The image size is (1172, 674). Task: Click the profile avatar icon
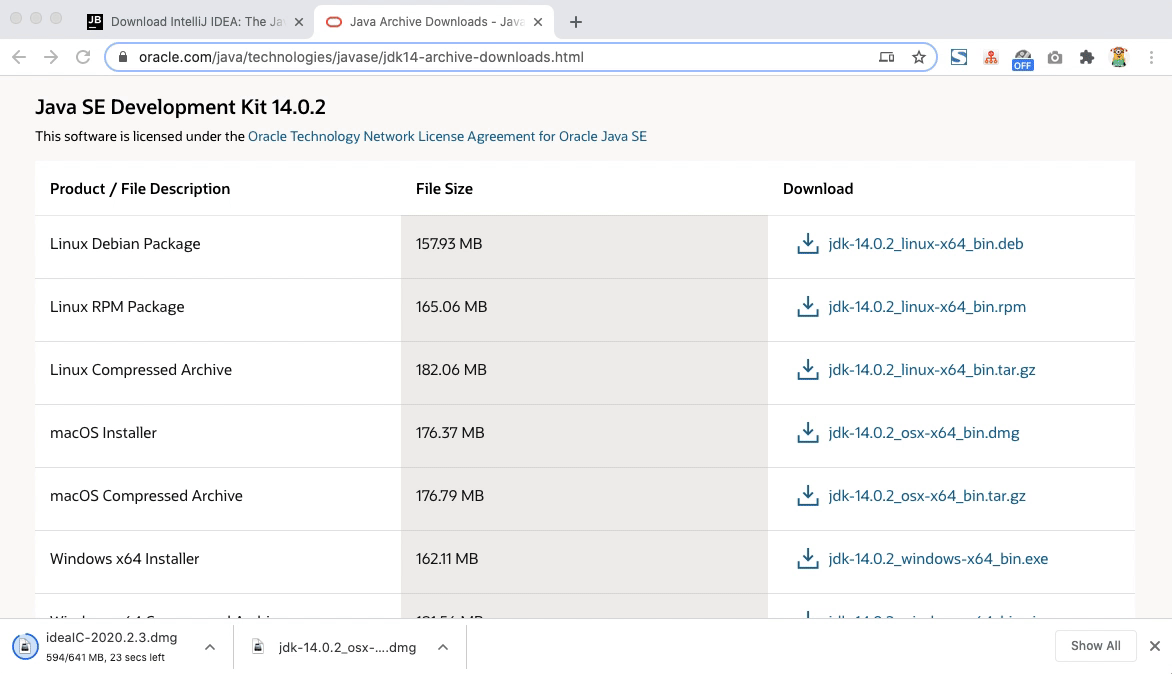pyautogui.click(x=1119, y=57)
